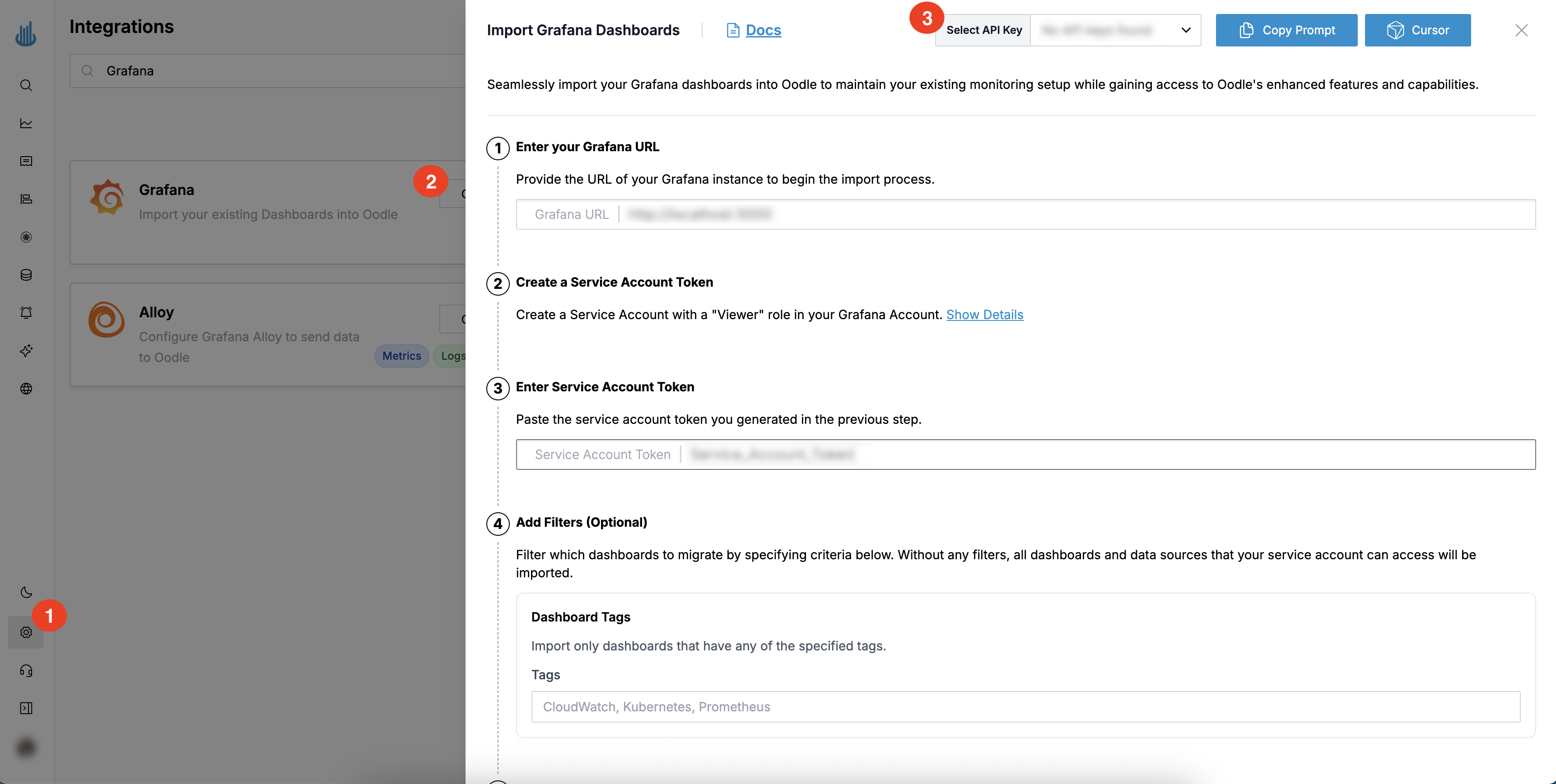Click Show Details link
Viewport: 1556px width, 784px height.
click(984, 315)
